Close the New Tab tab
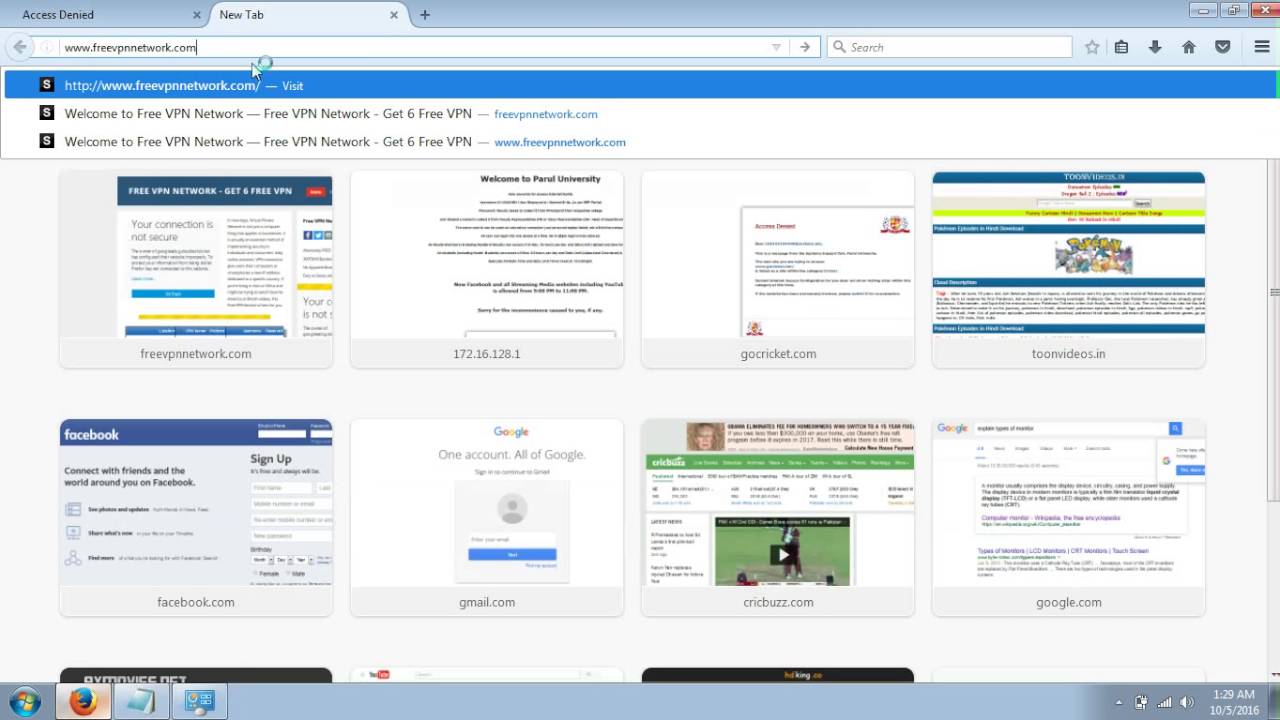The height and width of the screenshot is (720, 1280). coord(394,15)
